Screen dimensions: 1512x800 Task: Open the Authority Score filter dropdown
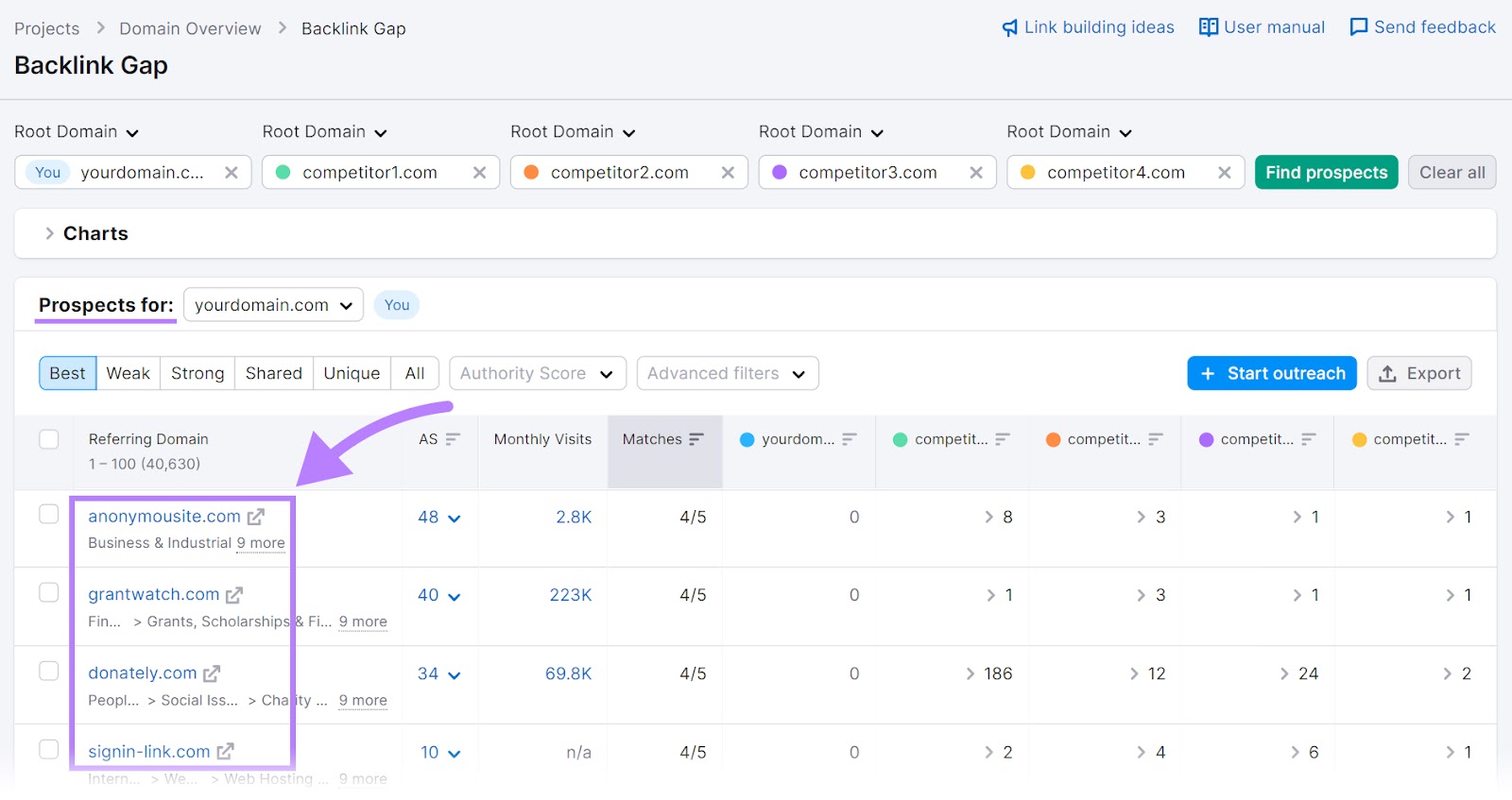(x=537, y=373)
